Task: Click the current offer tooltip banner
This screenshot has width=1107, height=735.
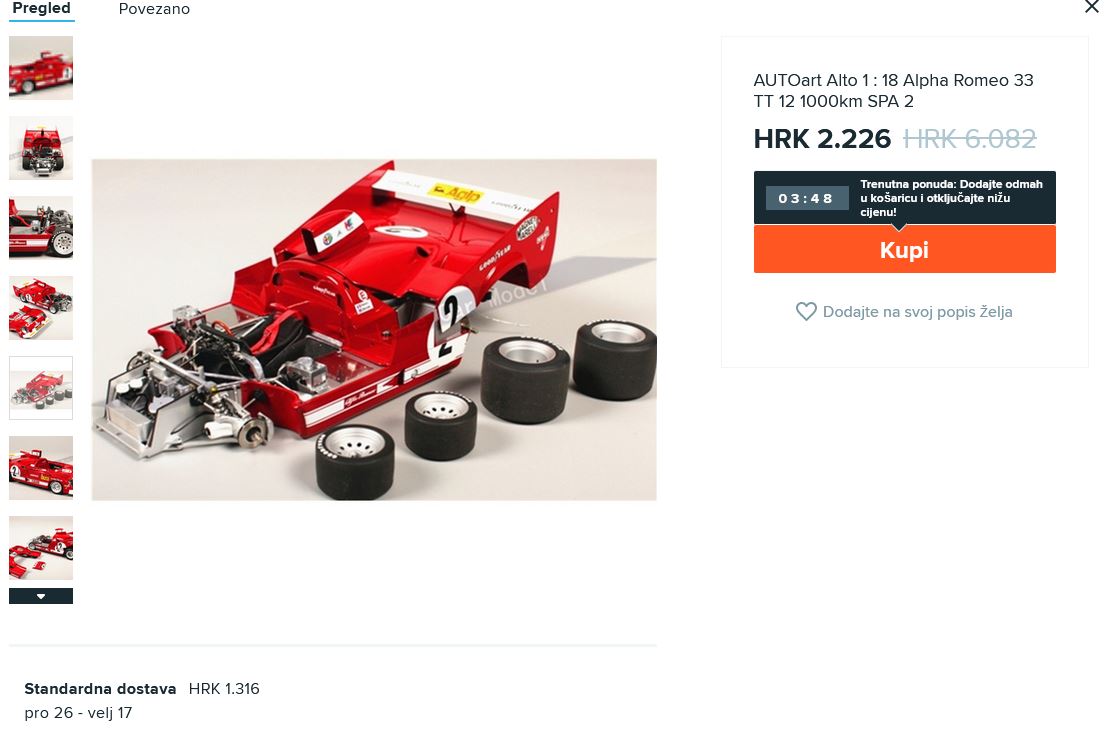Action: (904, 198)
